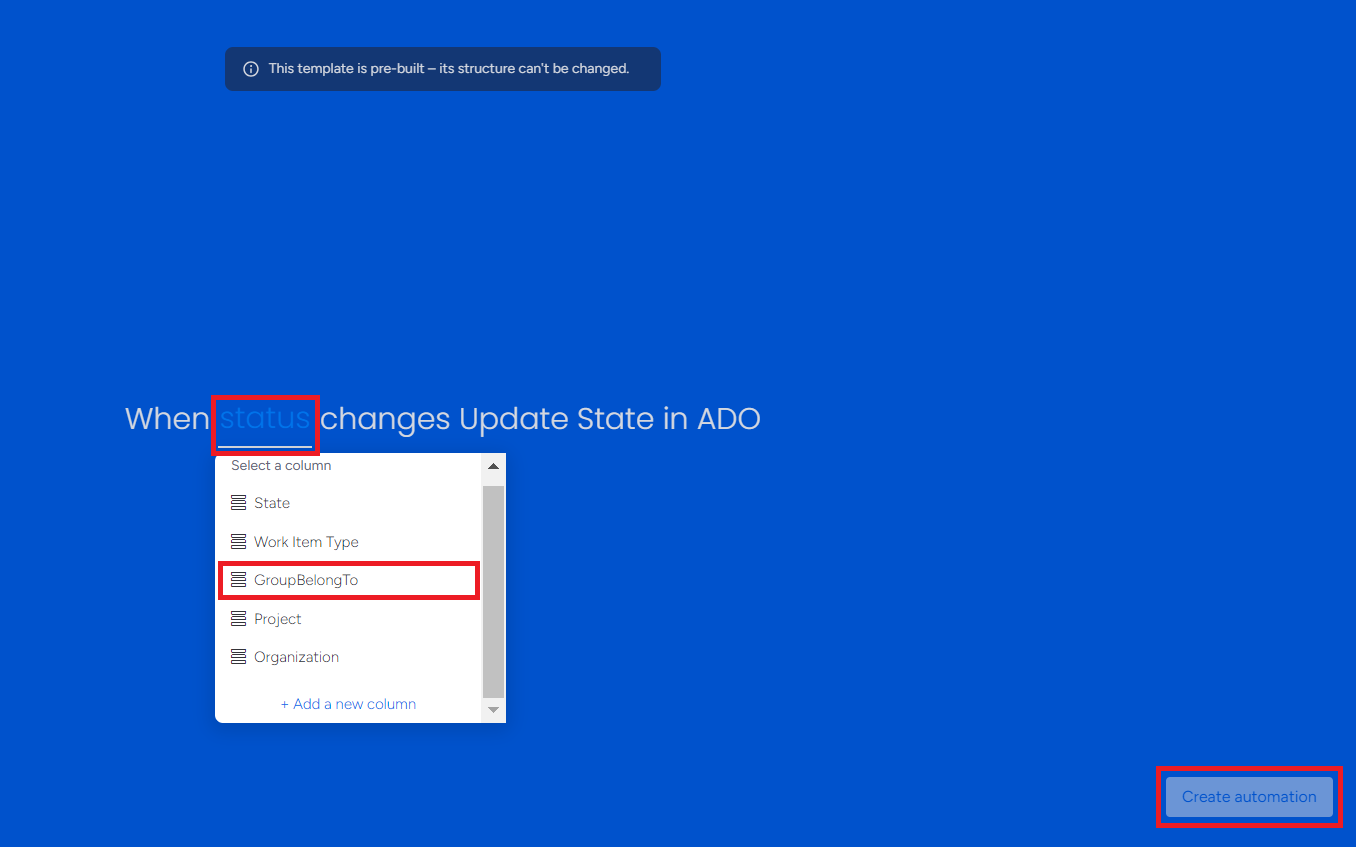Click the column list scroll down arrow
1356x847 pixels.
[493, 710]
